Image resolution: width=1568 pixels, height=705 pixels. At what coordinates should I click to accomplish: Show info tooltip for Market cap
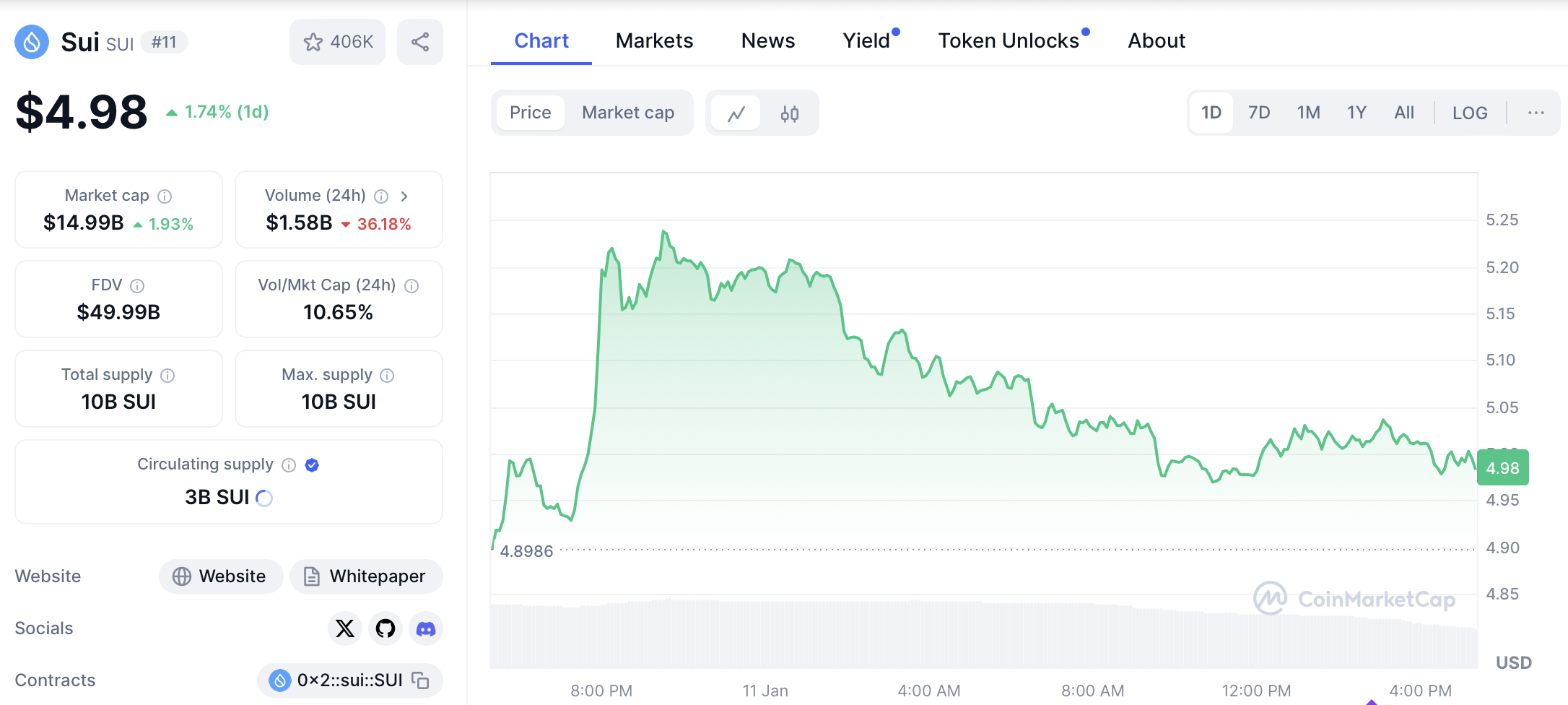[165, 196]
